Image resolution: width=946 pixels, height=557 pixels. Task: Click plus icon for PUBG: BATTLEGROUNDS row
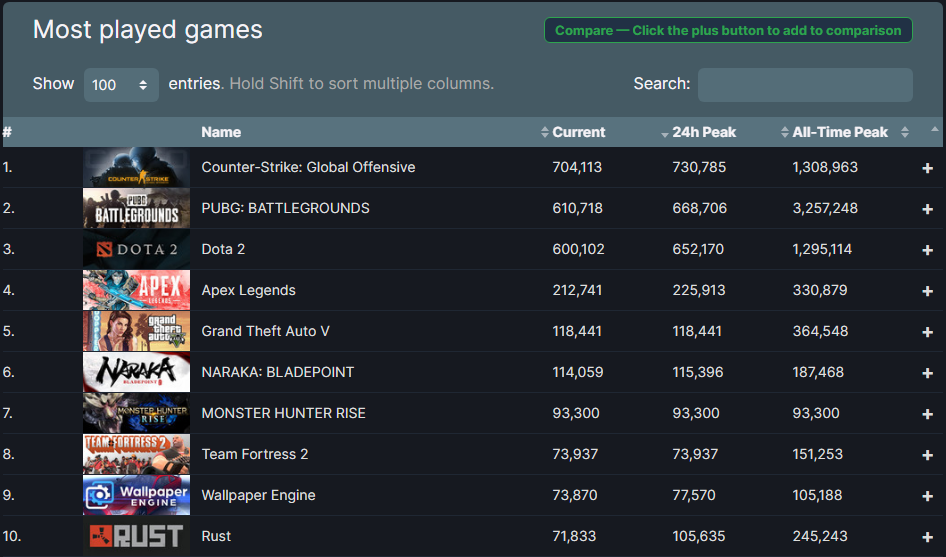(927, 209)
